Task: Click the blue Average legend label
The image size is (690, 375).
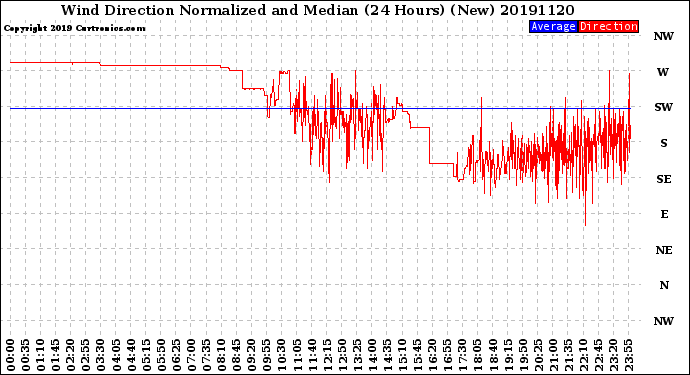Action: click(x=553, y=26)
